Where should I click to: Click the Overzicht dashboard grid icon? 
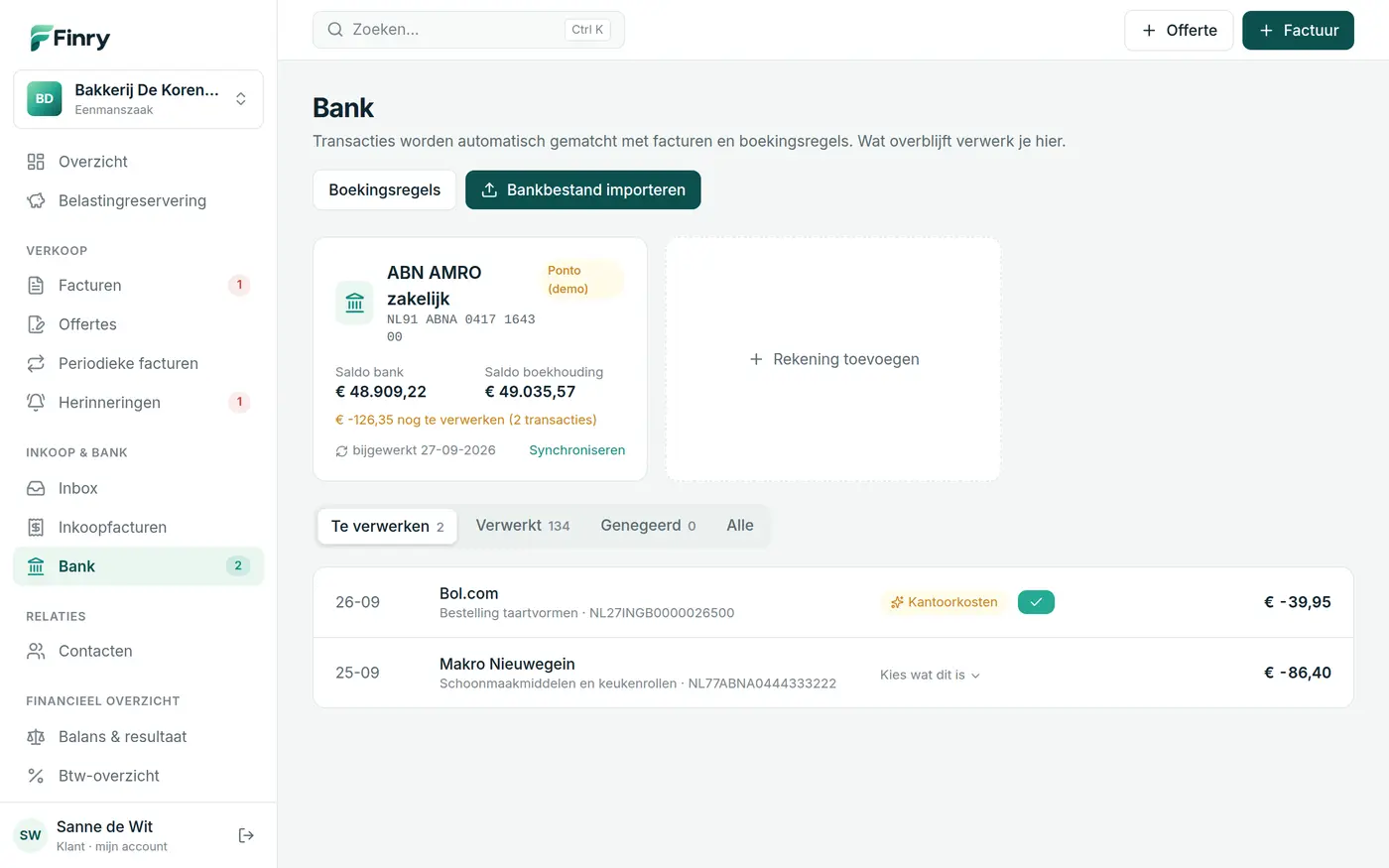[36, 162]
